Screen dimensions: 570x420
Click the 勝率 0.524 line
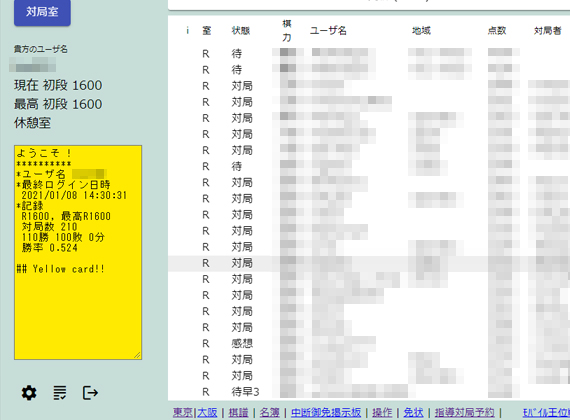(49, 248)
